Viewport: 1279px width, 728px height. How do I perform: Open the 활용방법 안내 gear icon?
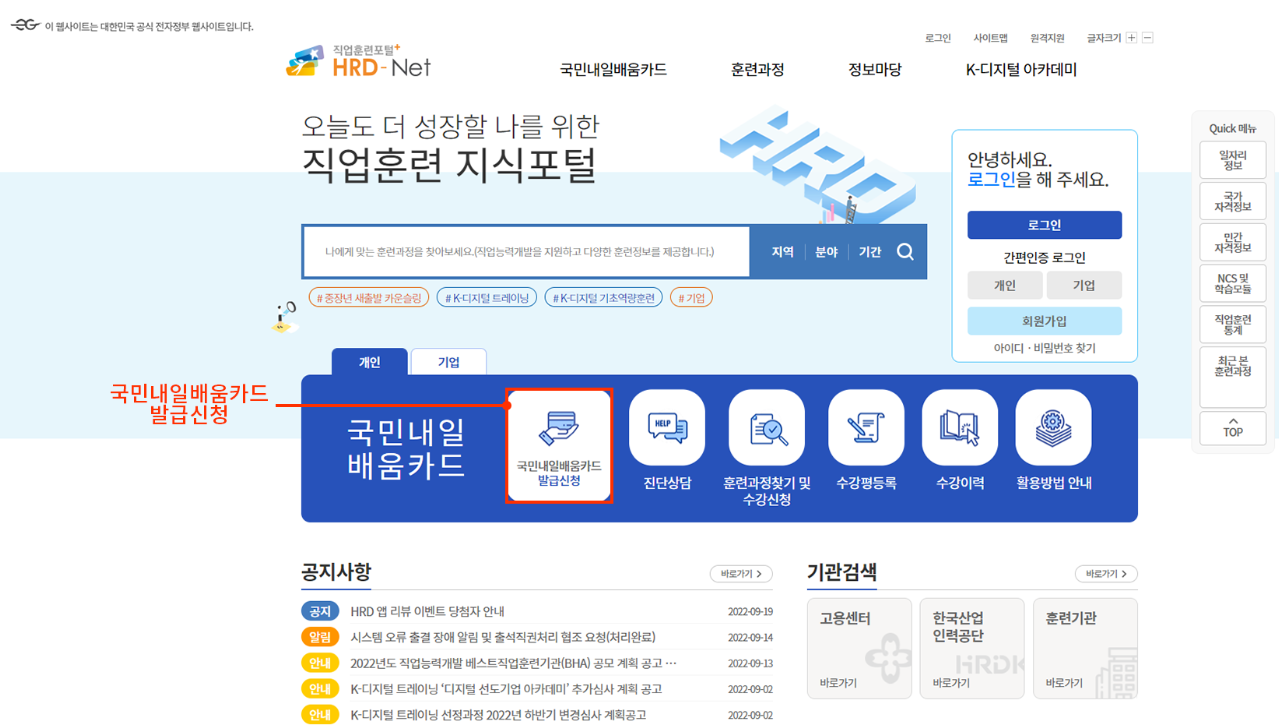[x=1053, y=428]
